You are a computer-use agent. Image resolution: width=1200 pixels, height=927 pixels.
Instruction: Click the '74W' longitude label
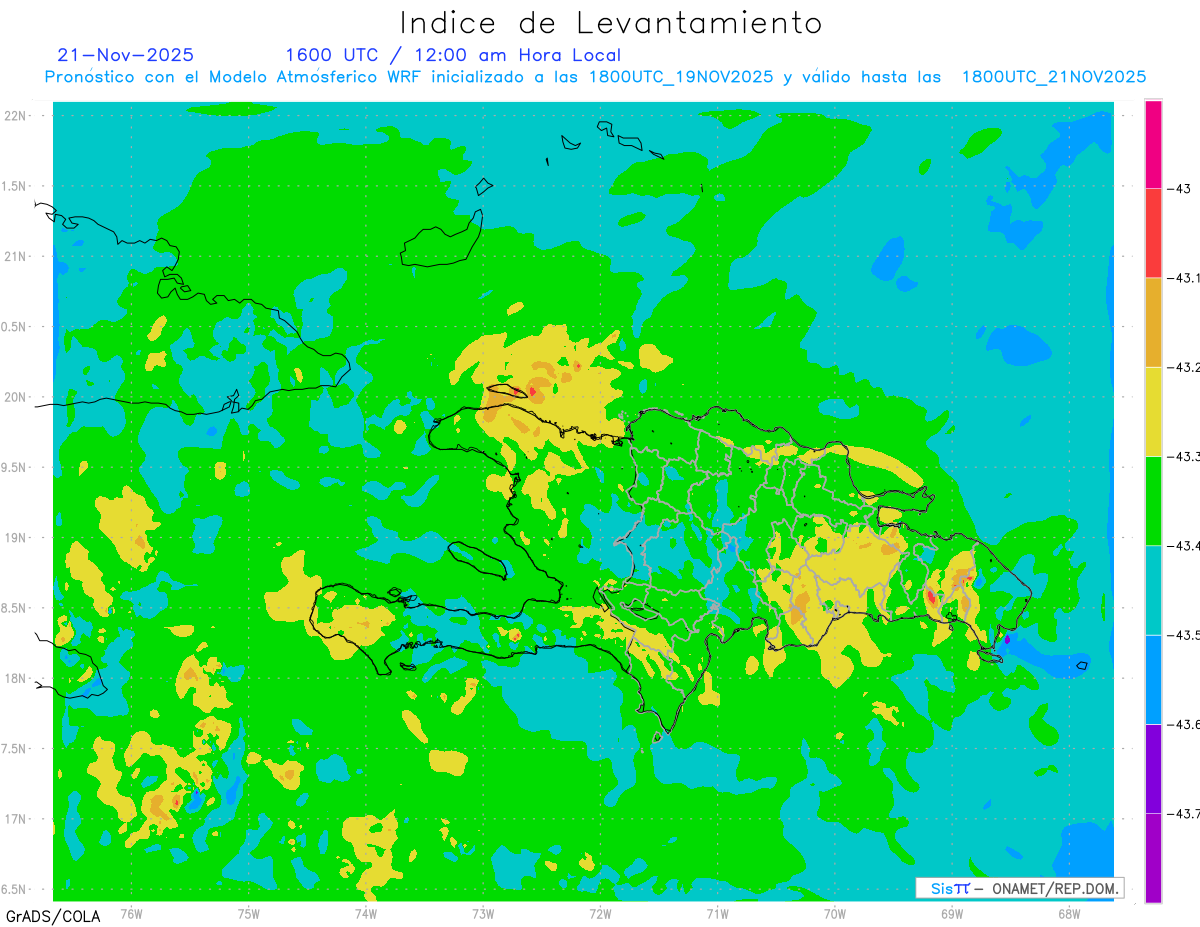pyautogui.click(x=365, y=914)
